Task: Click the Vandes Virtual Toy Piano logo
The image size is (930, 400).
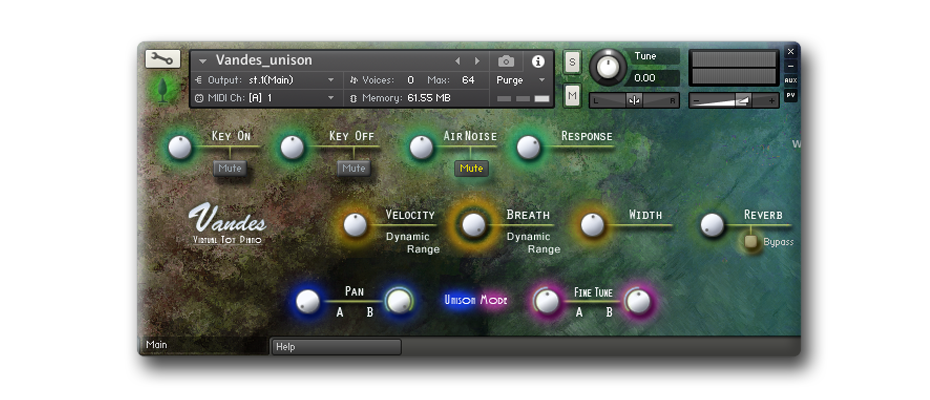Action: [227, 224]
